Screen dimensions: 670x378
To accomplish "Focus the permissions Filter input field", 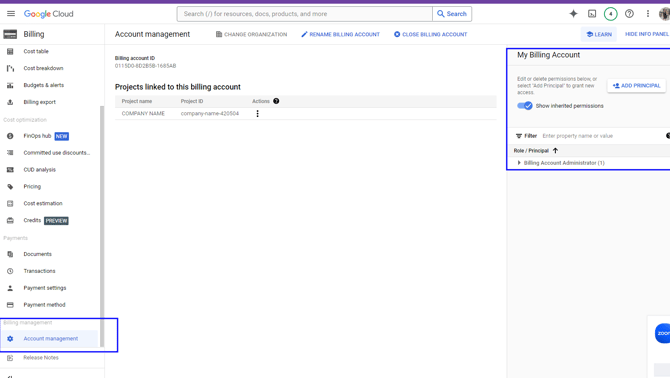I will [602, 136].
